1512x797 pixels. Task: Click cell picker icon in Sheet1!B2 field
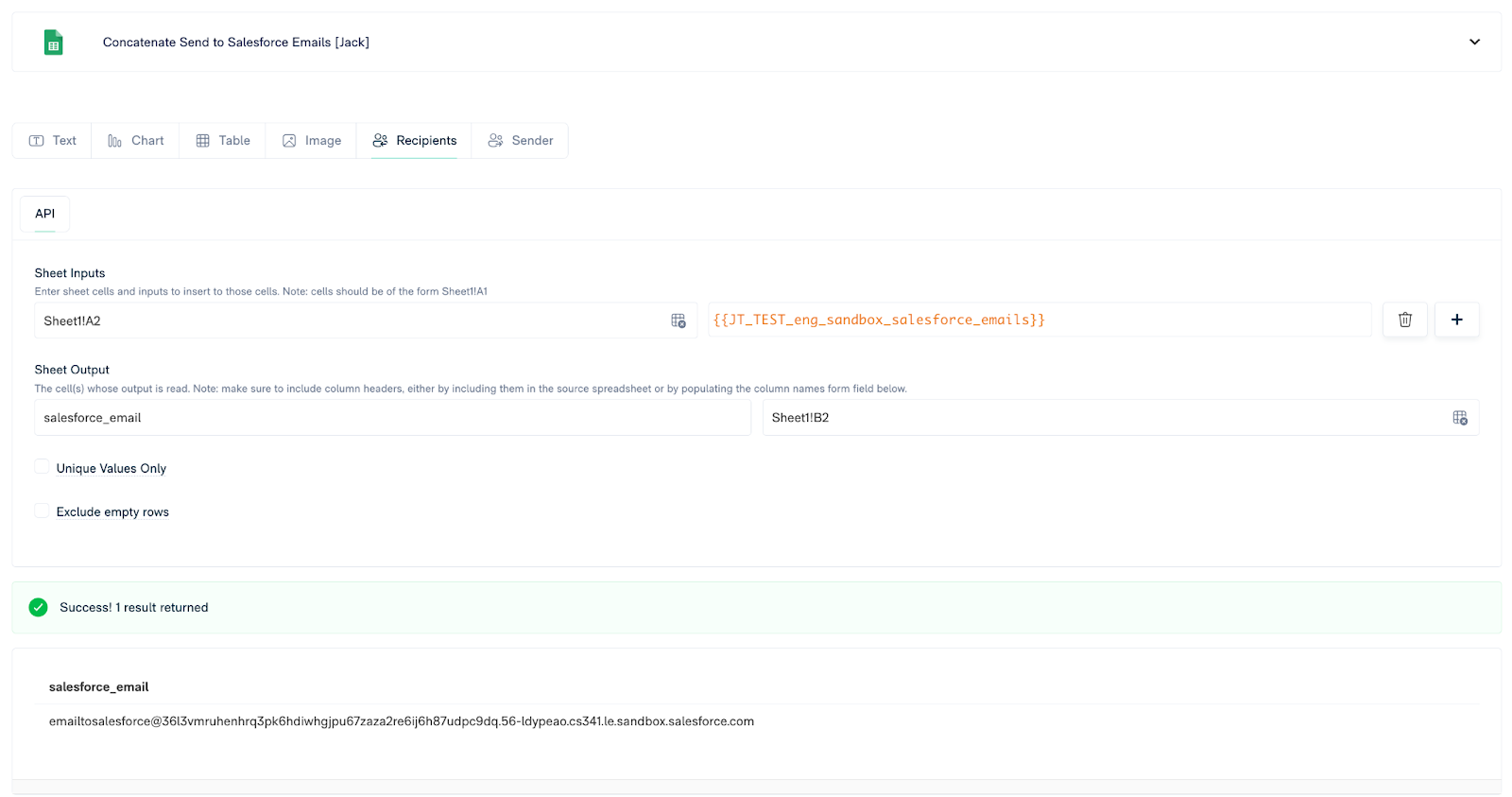(1459, 418)
